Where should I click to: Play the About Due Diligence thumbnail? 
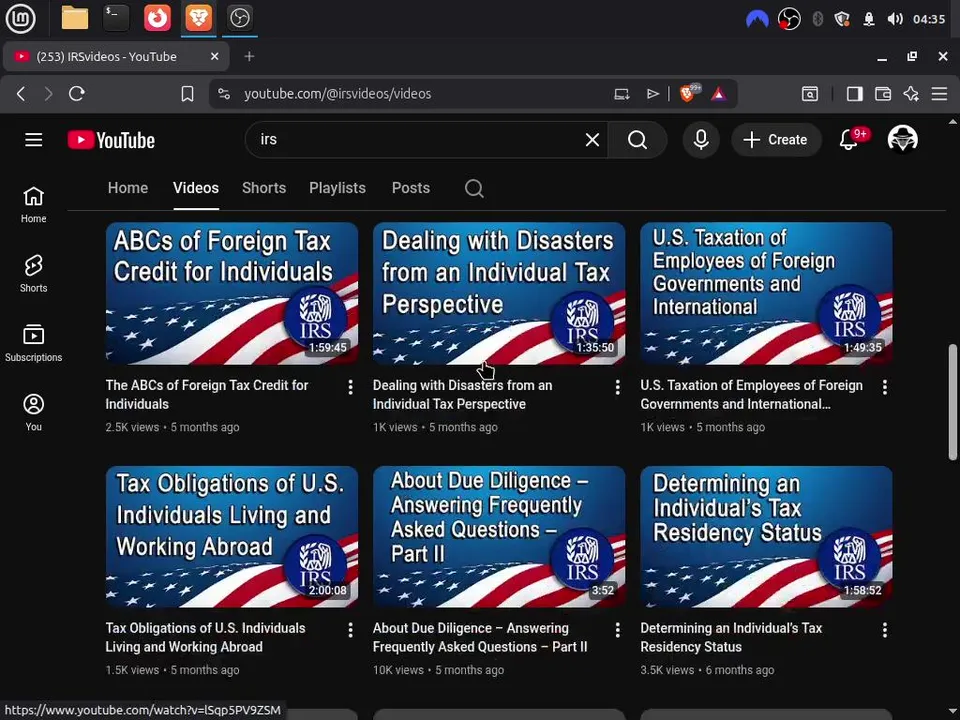[499, 537]
